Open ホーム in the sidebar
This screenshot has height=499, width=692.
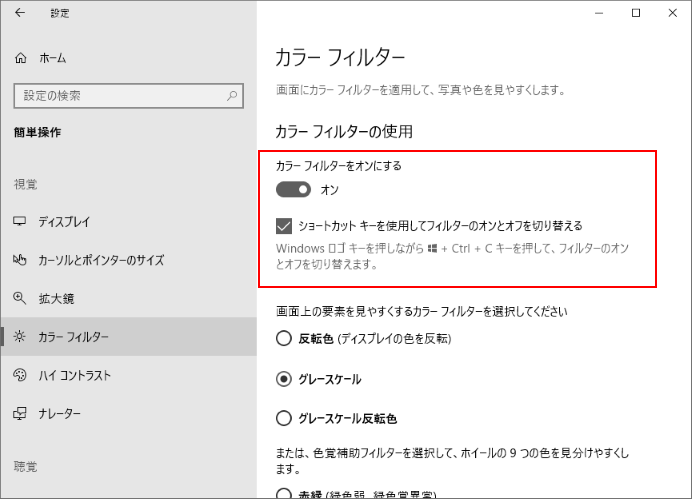[x=128, y=58]
